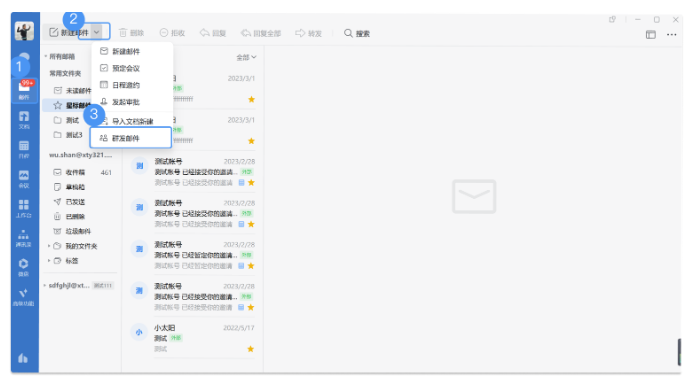Unstar the 已经暂定你的邀请 email

pos(251,266)
